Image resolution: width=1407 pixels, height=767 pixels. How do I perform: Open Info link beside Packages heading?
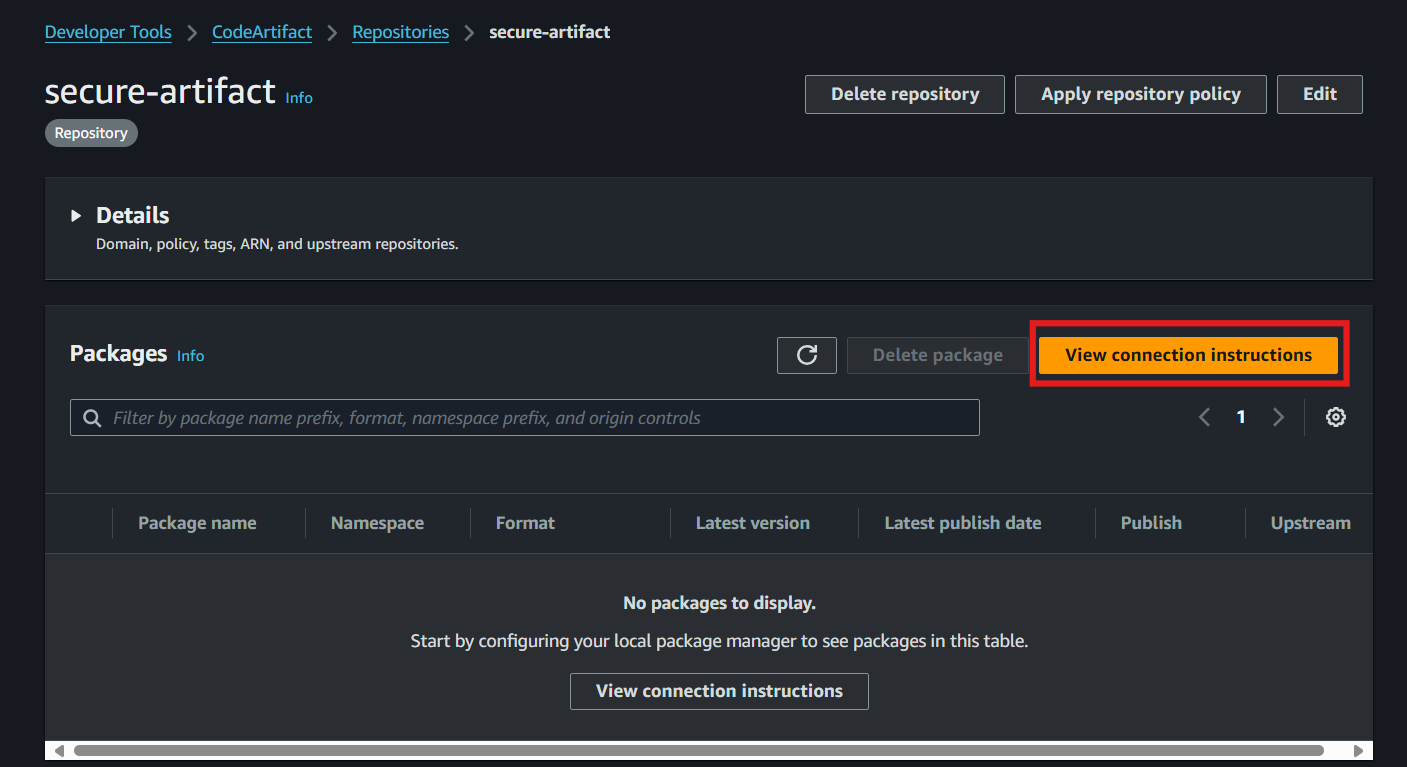(190, 356)
